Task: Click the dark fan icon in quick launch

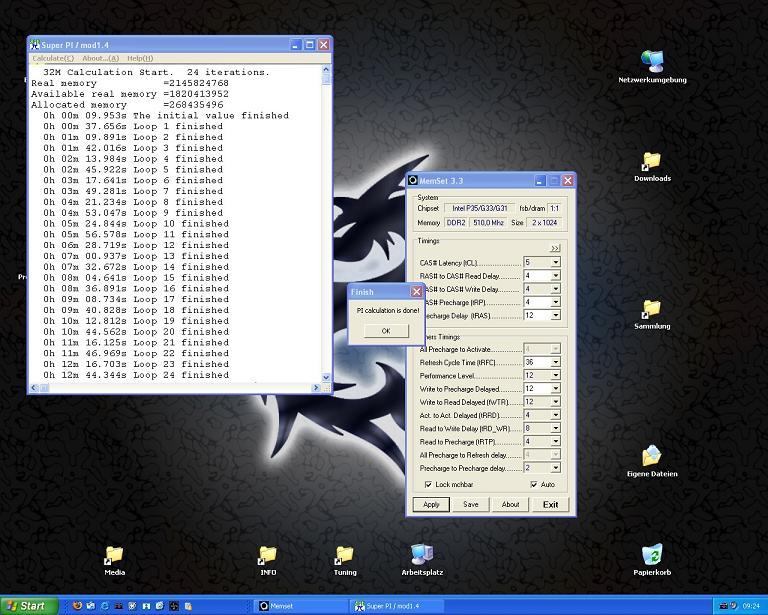Action: (174, 606)
